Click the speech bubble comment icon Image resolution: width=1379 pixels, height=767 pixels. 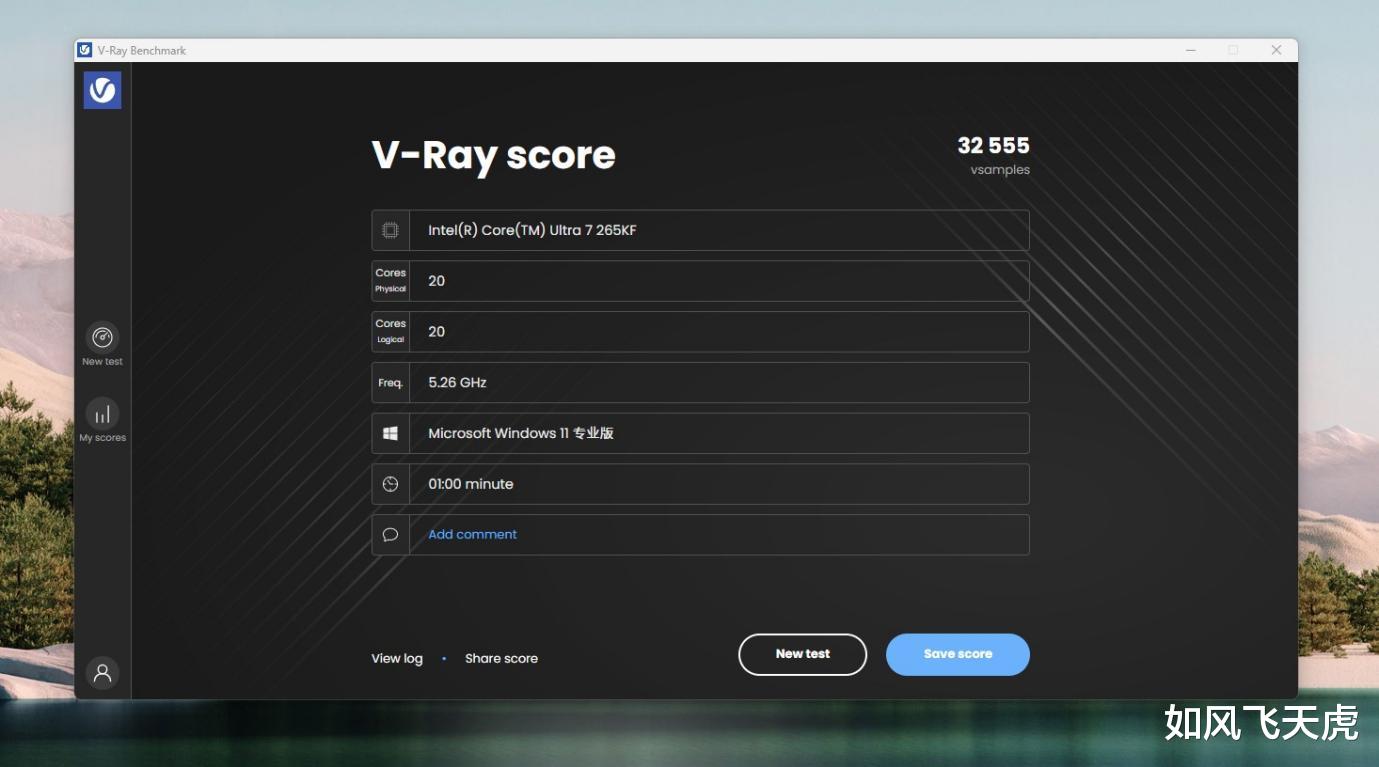coord(390,535)
